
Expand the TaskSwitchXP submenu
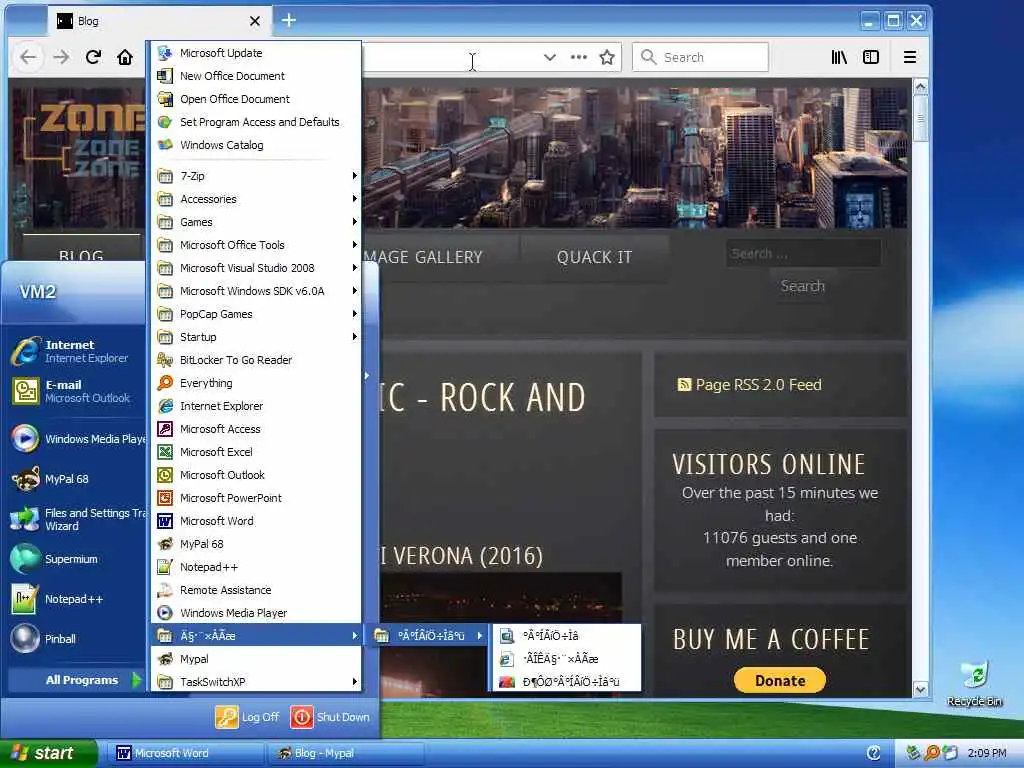point(257,682)
